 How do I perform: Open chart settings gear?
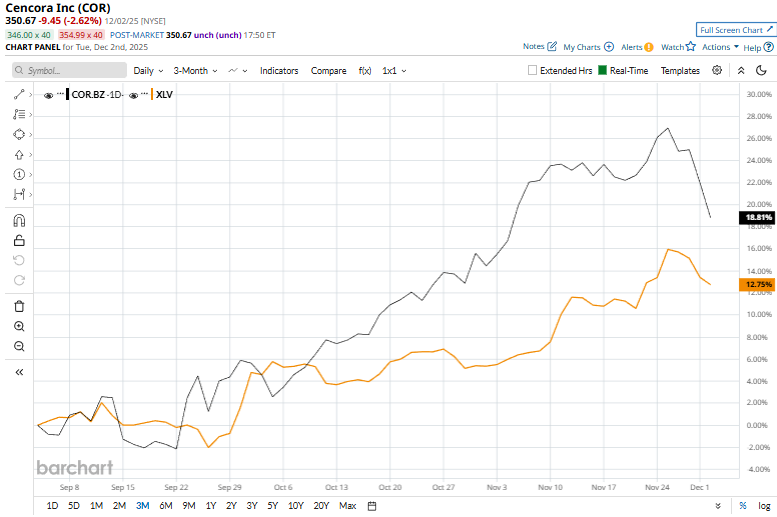tap(717, 70)
